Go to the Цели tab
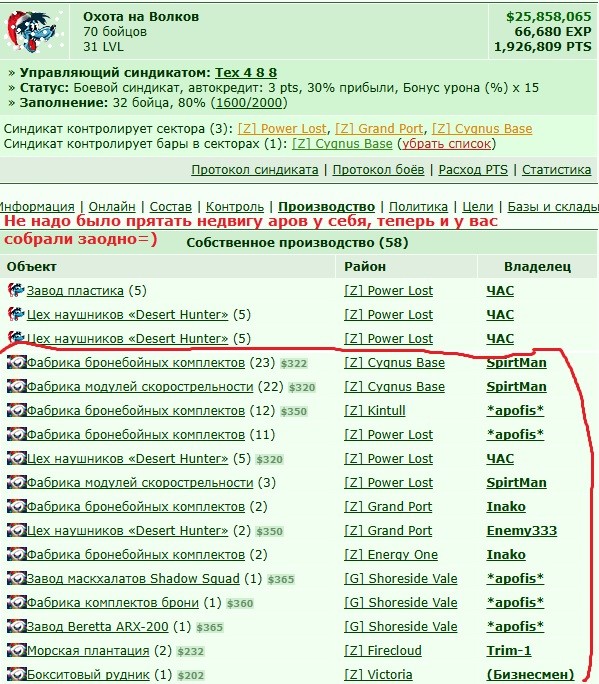 pyautogui.click(x=477, y=206)
